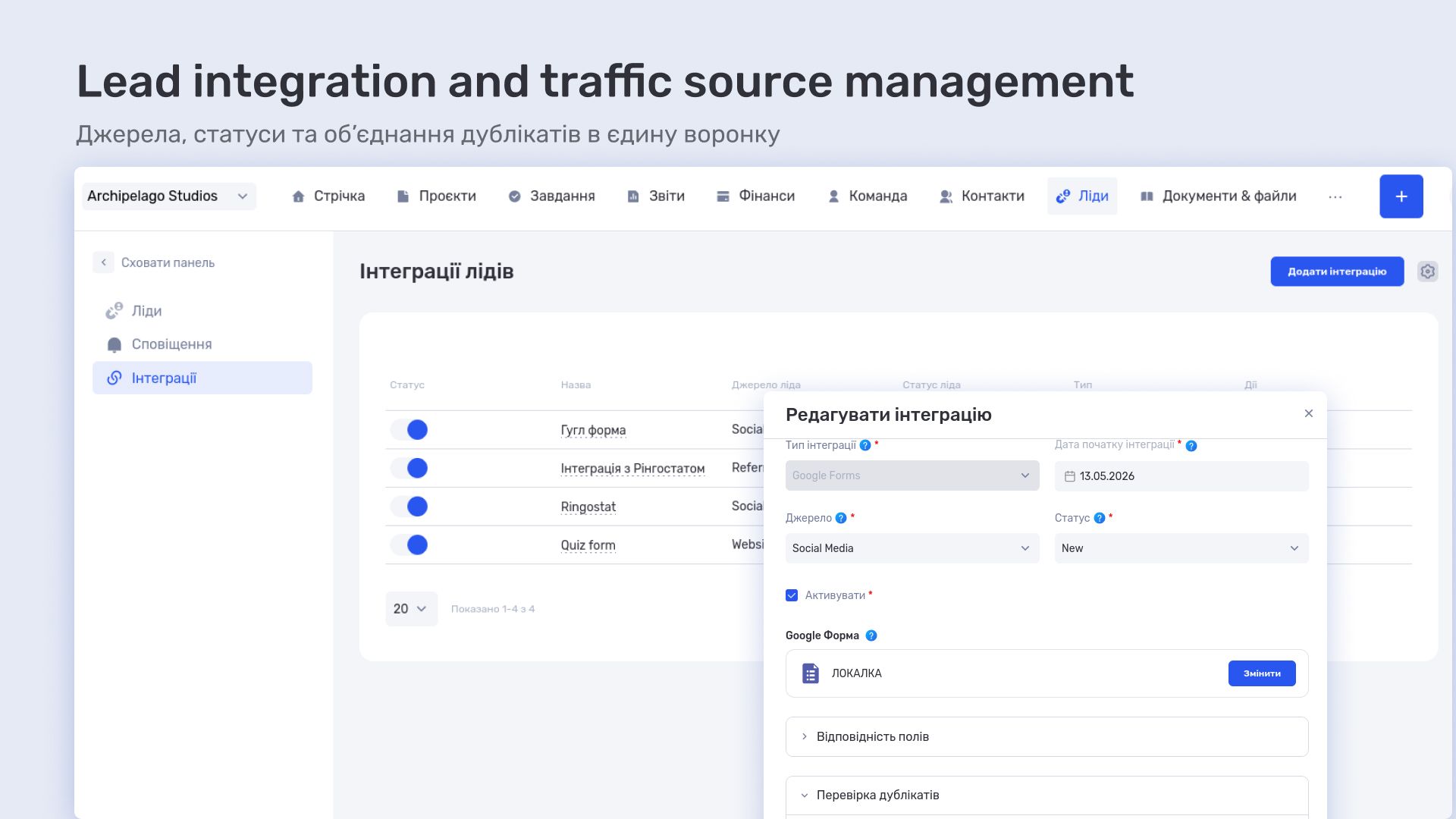This screenshot has width=1456, height=819.
Task: Show help for Google Форма
Action: (871, 636)
